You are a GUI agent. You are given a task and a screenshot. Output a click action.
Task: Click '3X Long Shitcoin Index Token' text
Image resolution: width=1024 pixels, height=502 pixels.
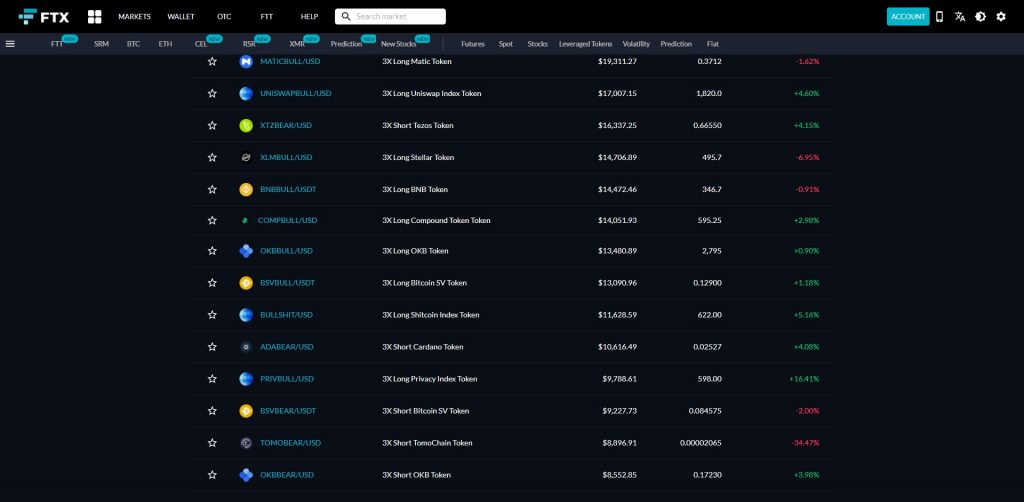pos(430,315)
